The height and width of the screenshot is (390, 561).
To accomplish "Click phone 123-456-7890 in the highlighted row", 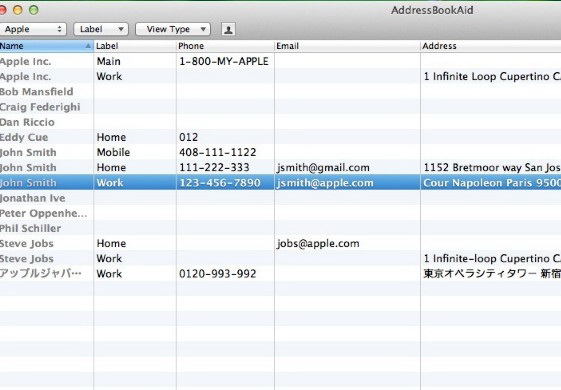I will [x=220, y=183].
